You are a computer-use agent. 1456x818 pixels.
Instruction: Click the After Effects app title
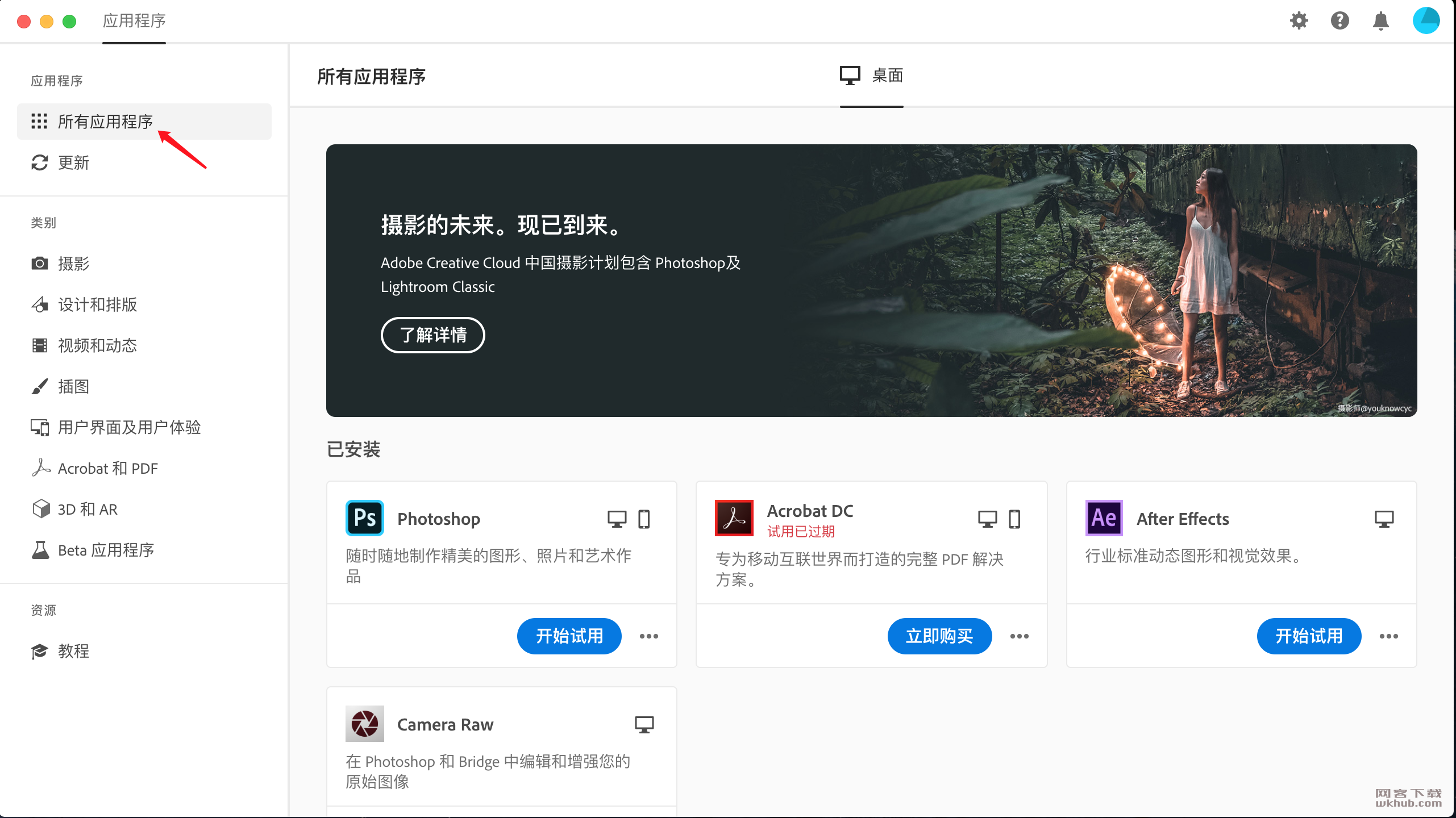click(1183, 519)
